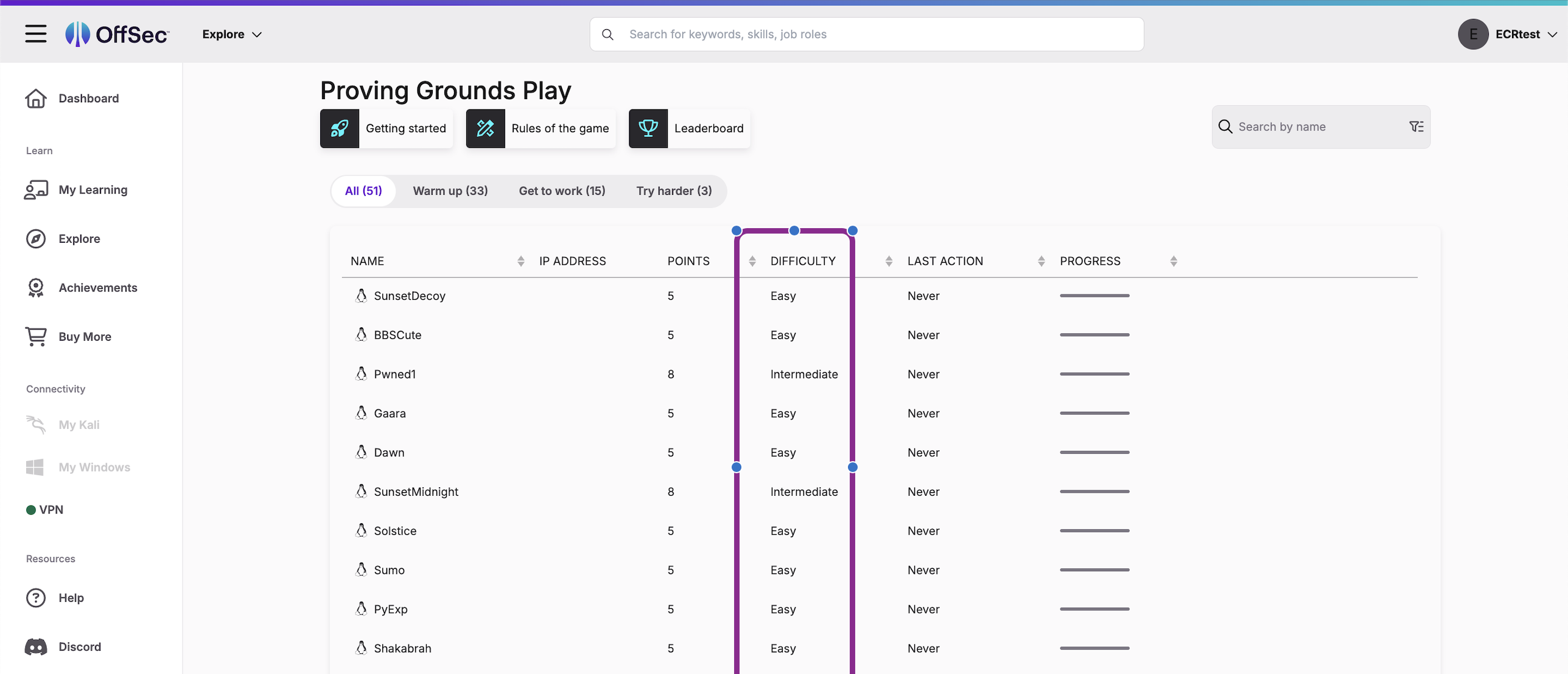1568x674 pixels.
Task: Click the Explore compass icon in sidebar
Action: 36,239
